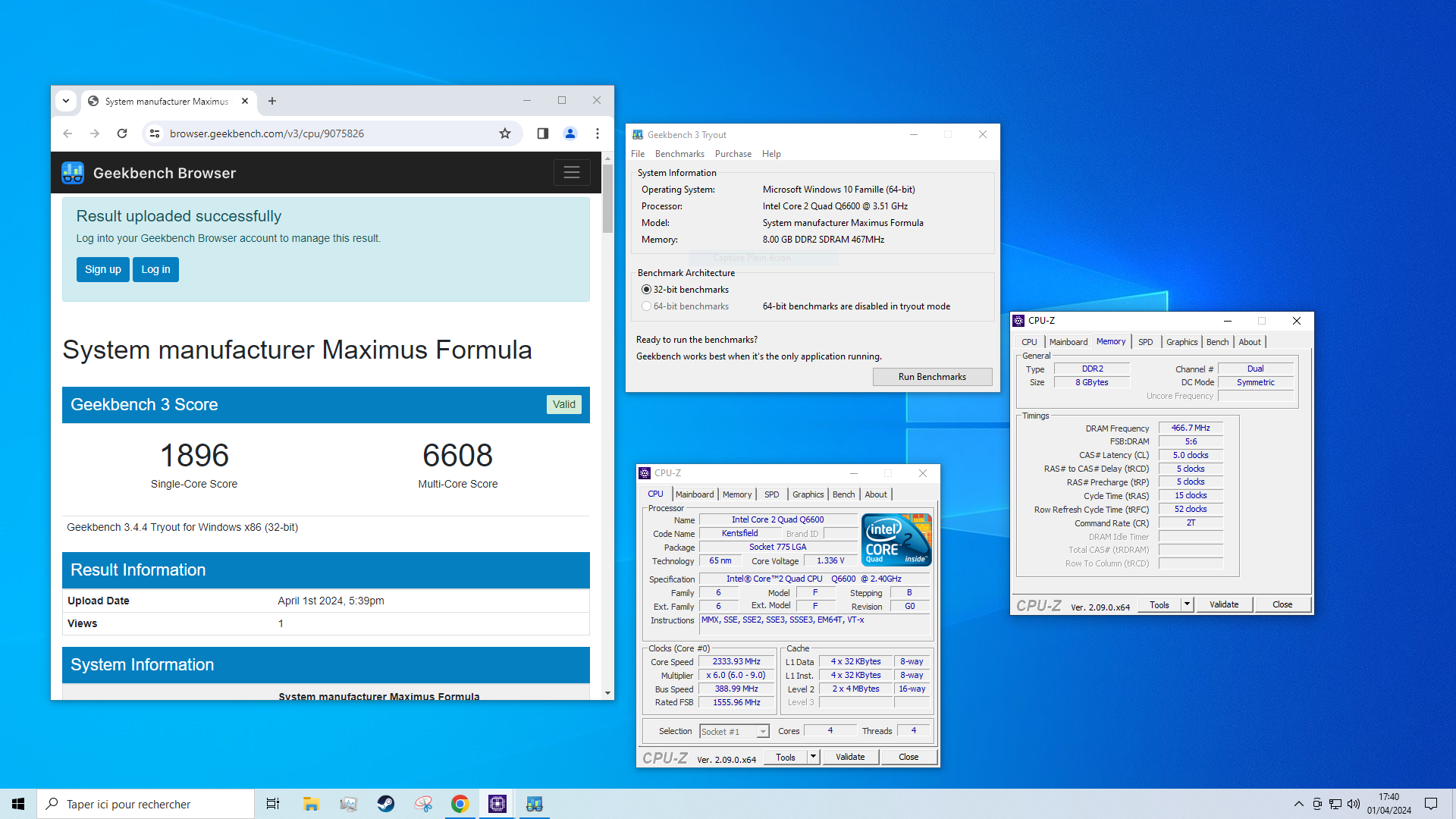Switch to Graphics tab in CPU-Z CPU window
The height and width of the screenshot is (819, 1456).
(x=808, y=494)
